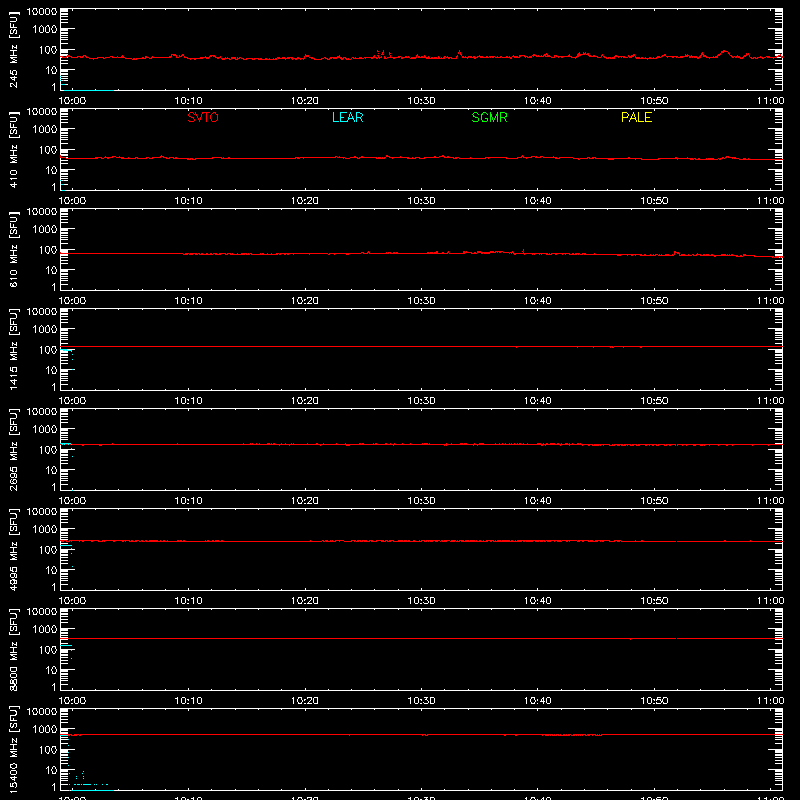
Task: Click the 10 tick value on 1415 MHz axis
Action: tap(51, 370)
